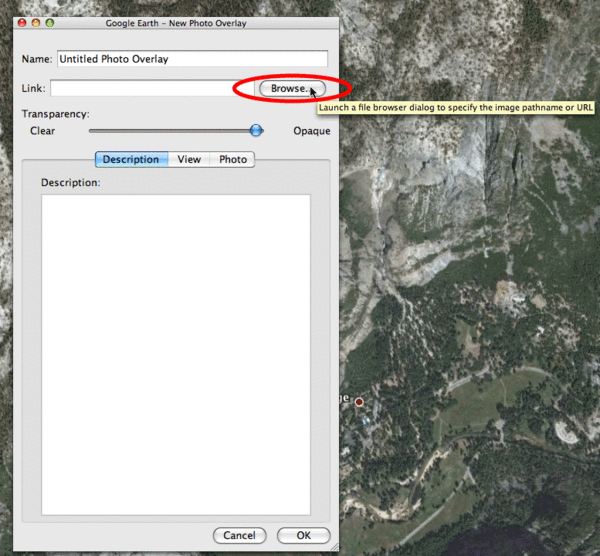
Task: Switch to the Photo tab
Action: [x=232, y=159]
